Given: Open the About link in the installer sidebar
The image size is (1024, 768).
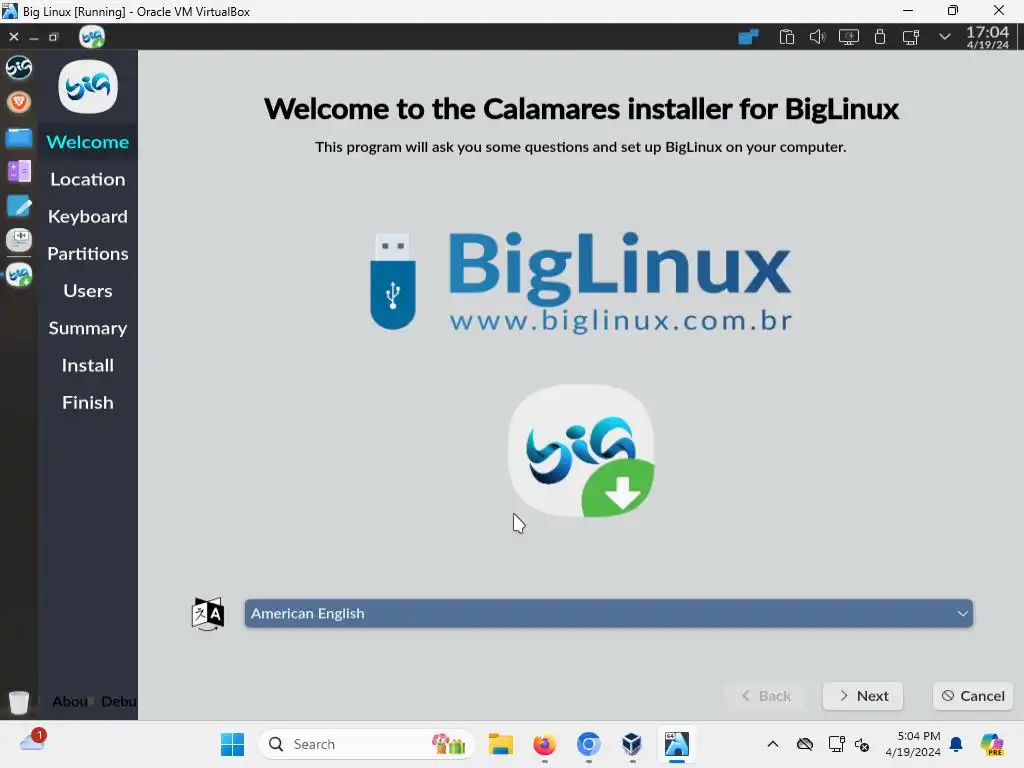Looking at the screenshot, I should [70, 701].
